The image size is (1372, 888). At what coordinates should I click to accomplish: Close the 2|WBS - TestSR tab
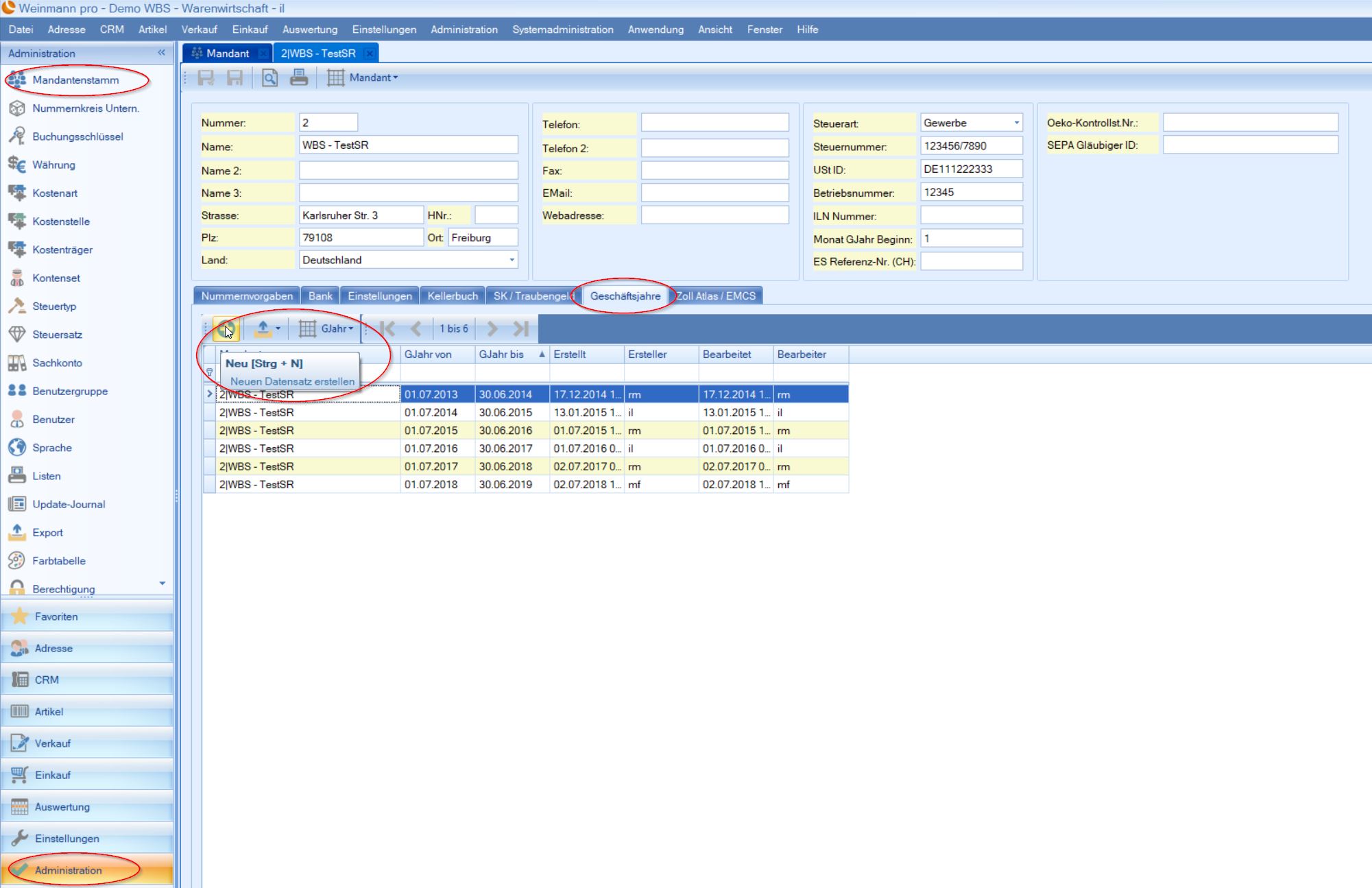pyautogui.click(x=369, y=53)
